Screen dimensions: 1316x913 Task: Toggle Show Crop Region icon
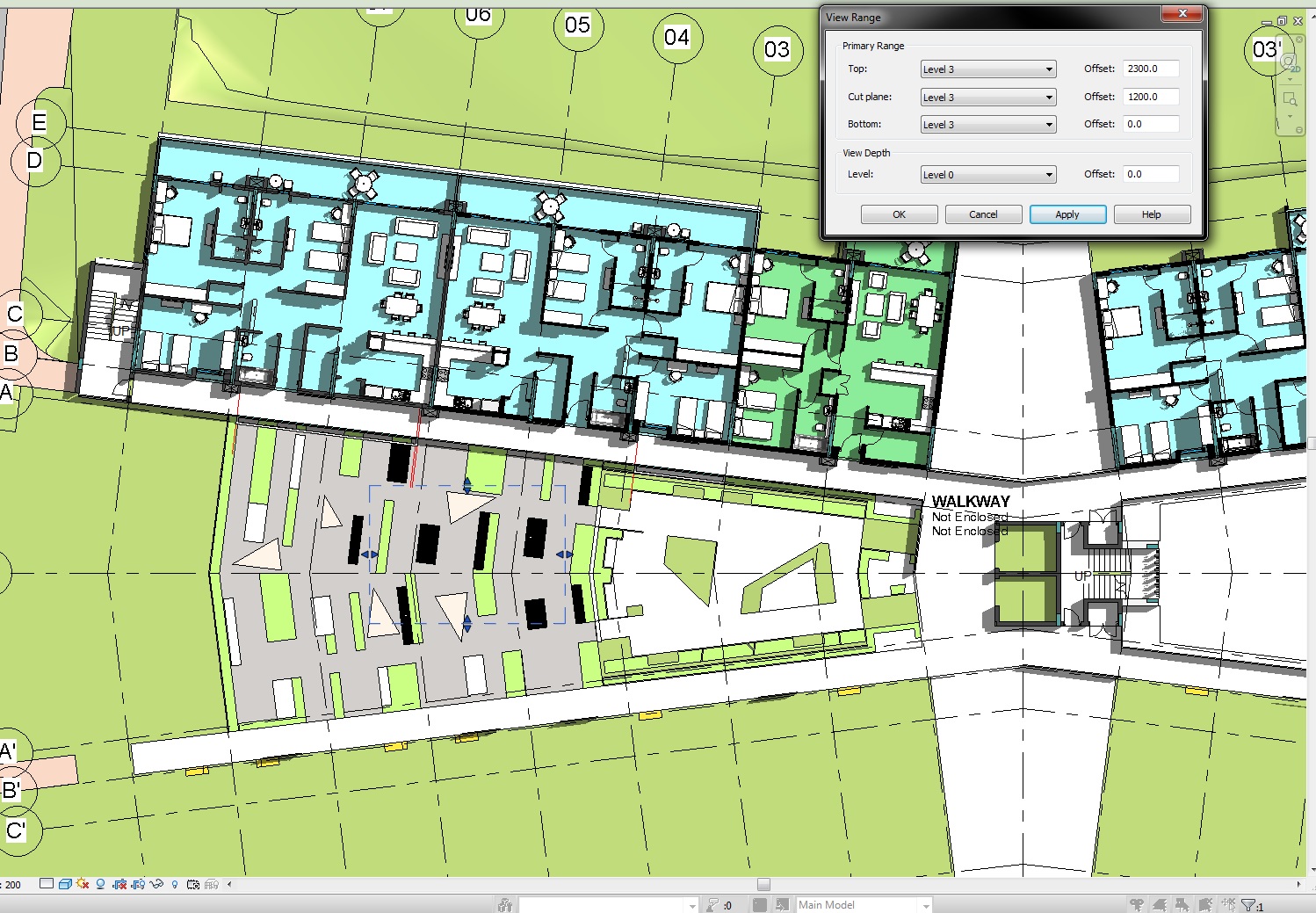(x=138, y=884)
